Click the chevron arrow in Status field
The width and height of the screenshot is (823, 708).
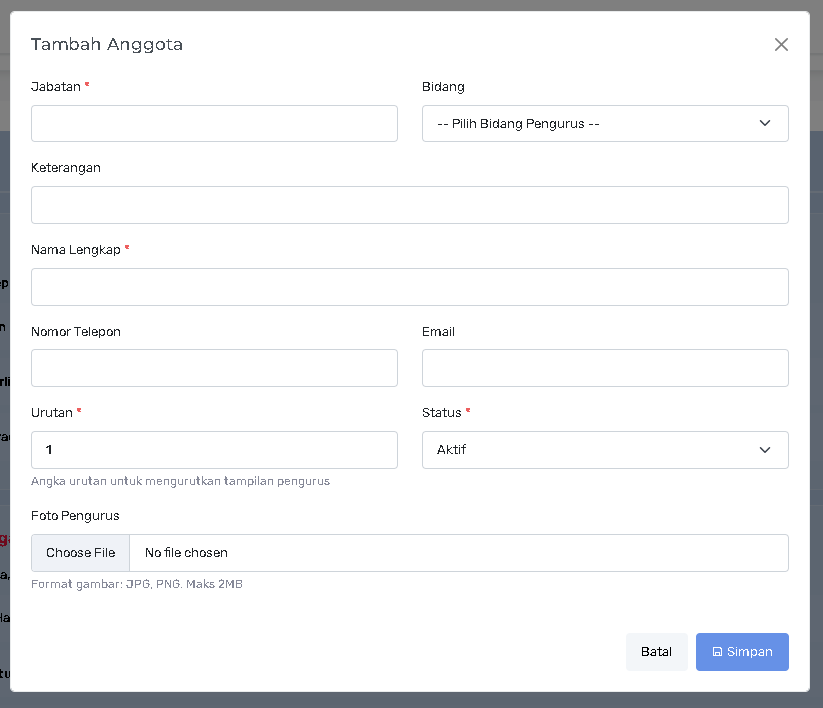point(765,450)
